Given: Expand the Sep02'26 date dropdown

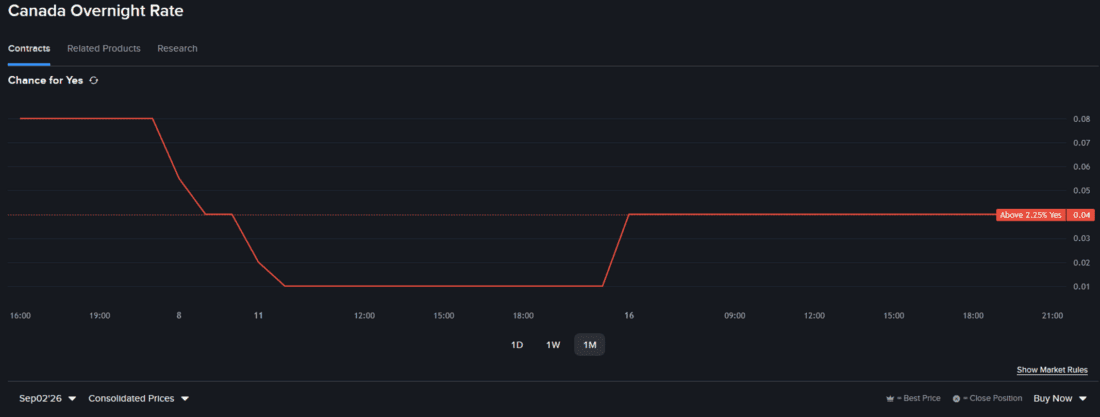Looking at the screenshot, I should (48, 399).
